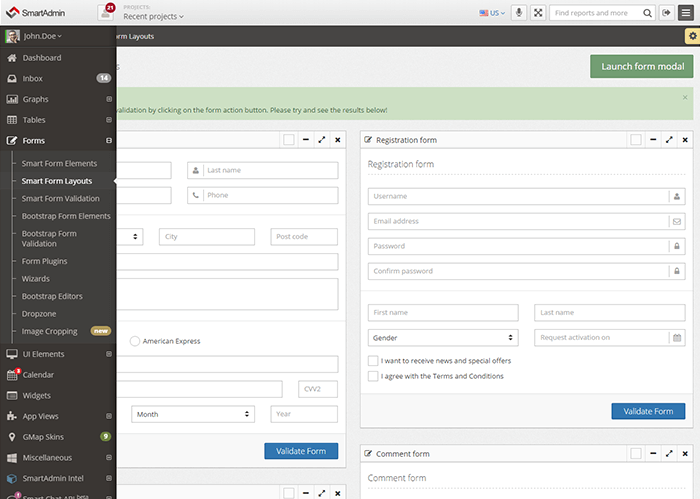This screenshot has height=499, width=700.
Task: Click the Launch form modal button
Action: click(641, 67)
